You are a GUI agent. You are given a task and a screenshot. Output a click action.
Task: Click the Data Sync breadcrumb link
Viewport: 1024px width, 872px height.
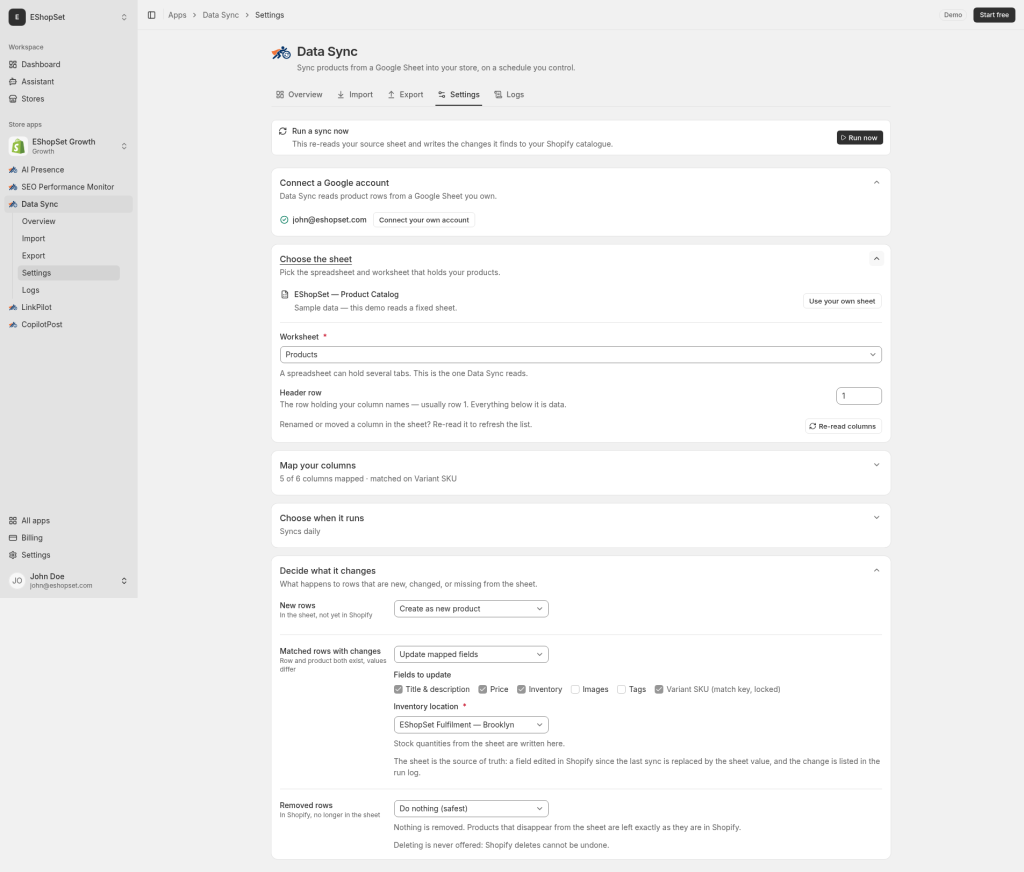tap(221, 15)
